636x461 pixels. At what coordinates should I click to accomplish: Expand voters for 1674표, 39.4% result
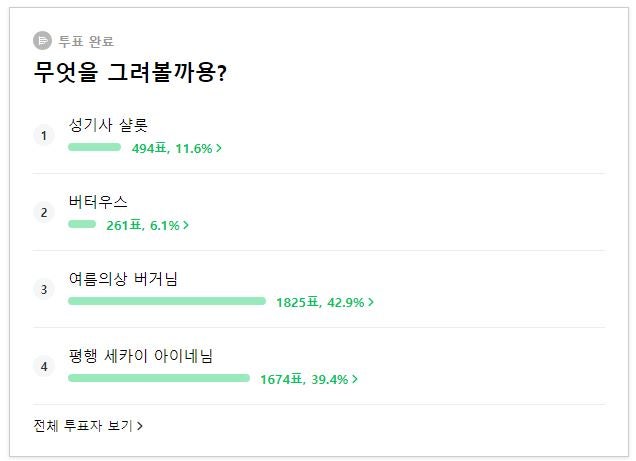tap(308, 379)
